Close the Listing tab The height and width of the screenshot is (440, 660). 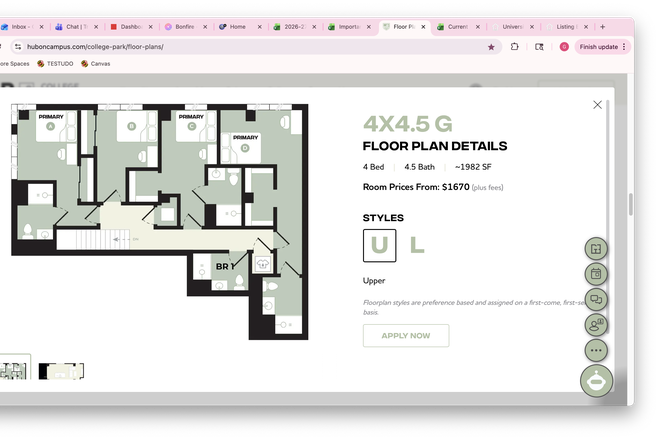[x=585, y=27]
